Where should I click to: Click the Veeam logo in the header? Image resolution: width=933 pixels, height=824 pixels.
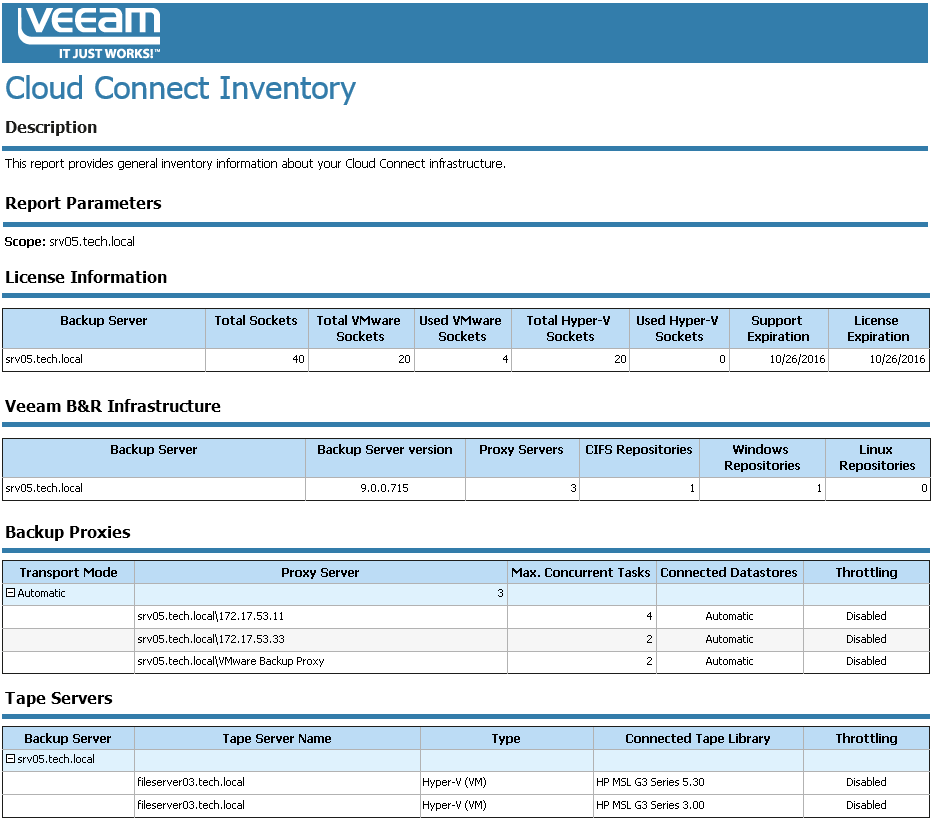point(89,33)
